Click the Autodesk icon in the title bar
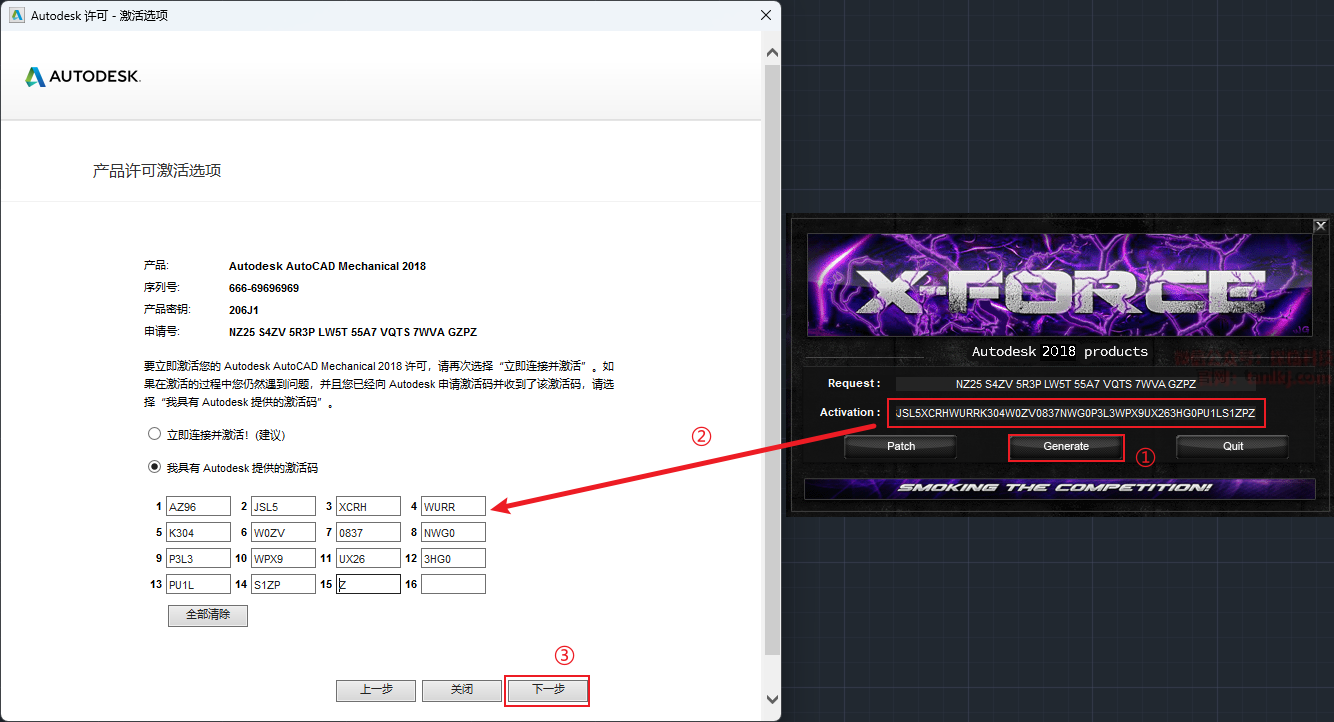 point(16,15)
